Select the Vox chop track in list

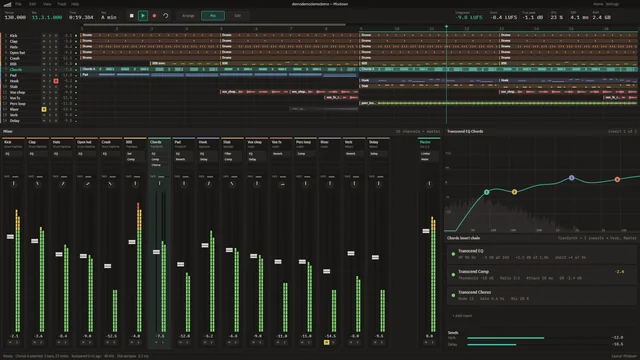[17, 93]
